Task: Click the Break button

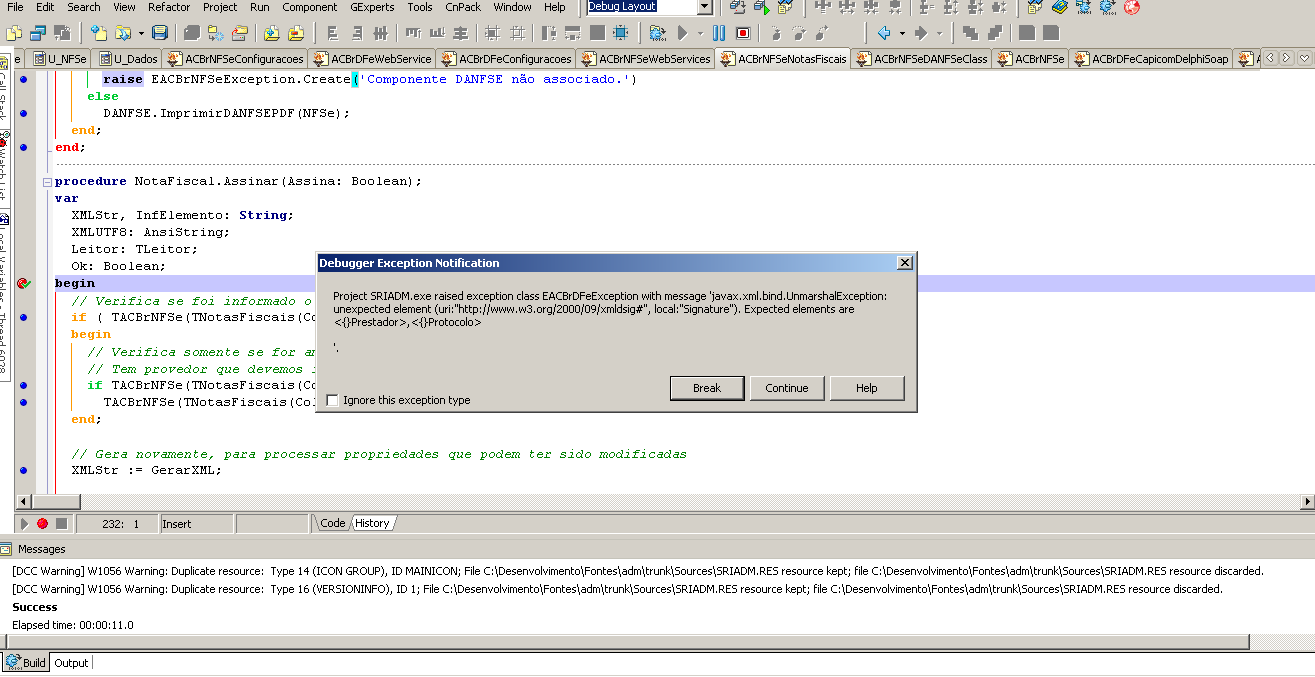Action: tap(707, 388)
